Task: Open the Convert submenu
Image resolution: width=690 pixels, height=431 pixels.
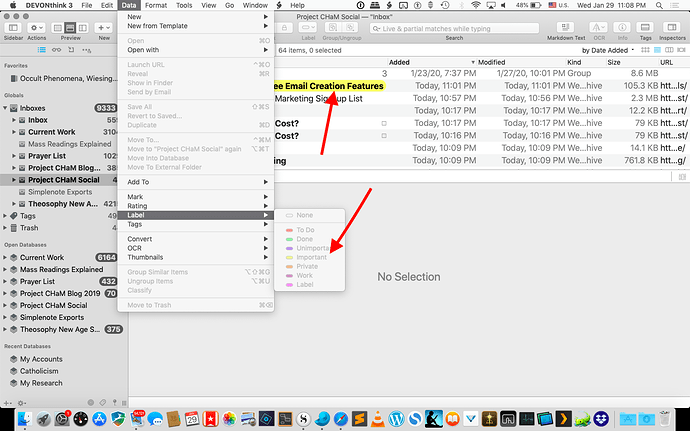Action: tap(196, 239)
